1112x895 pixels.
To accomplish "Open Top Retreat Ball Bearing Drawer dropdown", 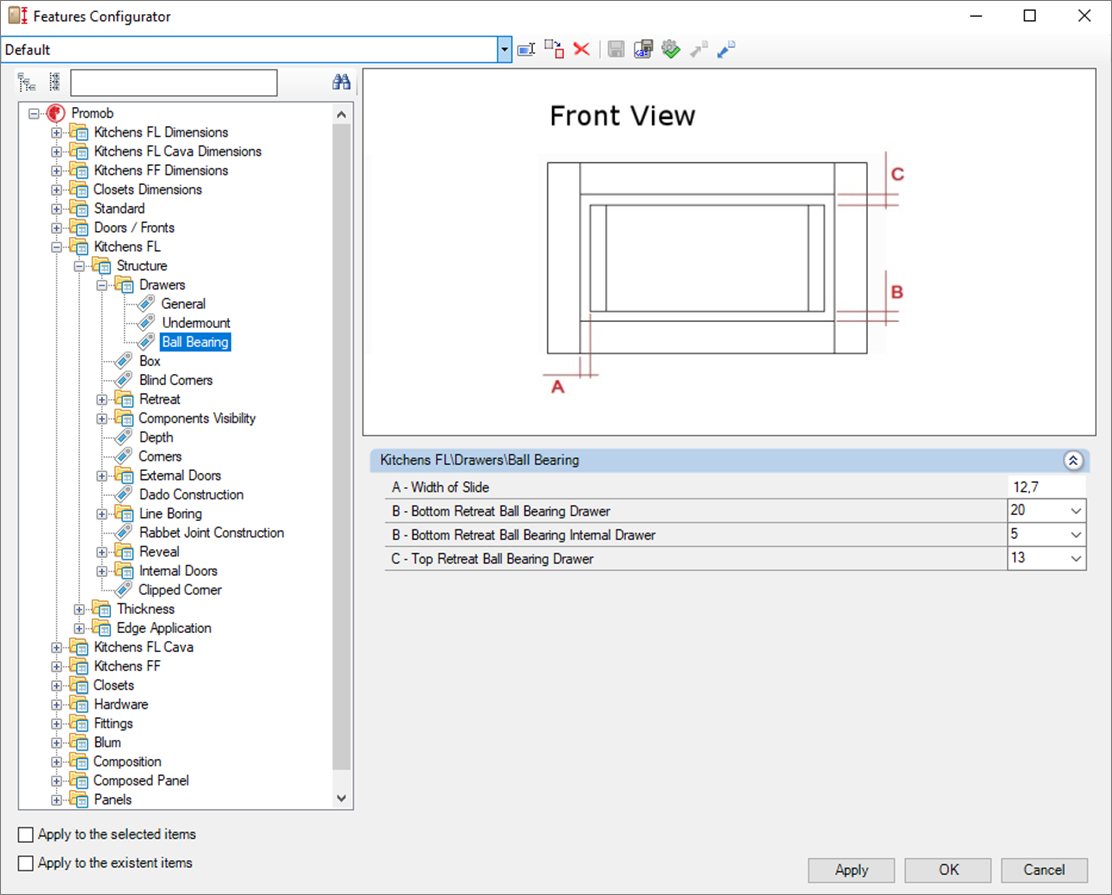I will coord(1076,559).
